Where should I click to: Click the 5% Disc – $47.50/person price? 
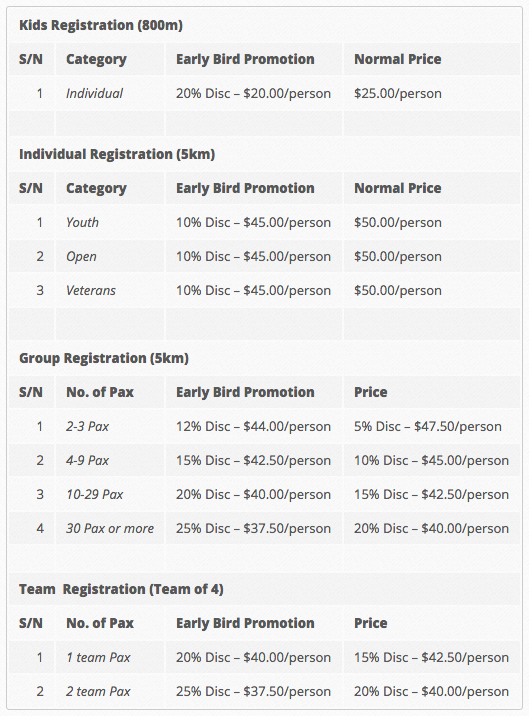tap(428, 426)
